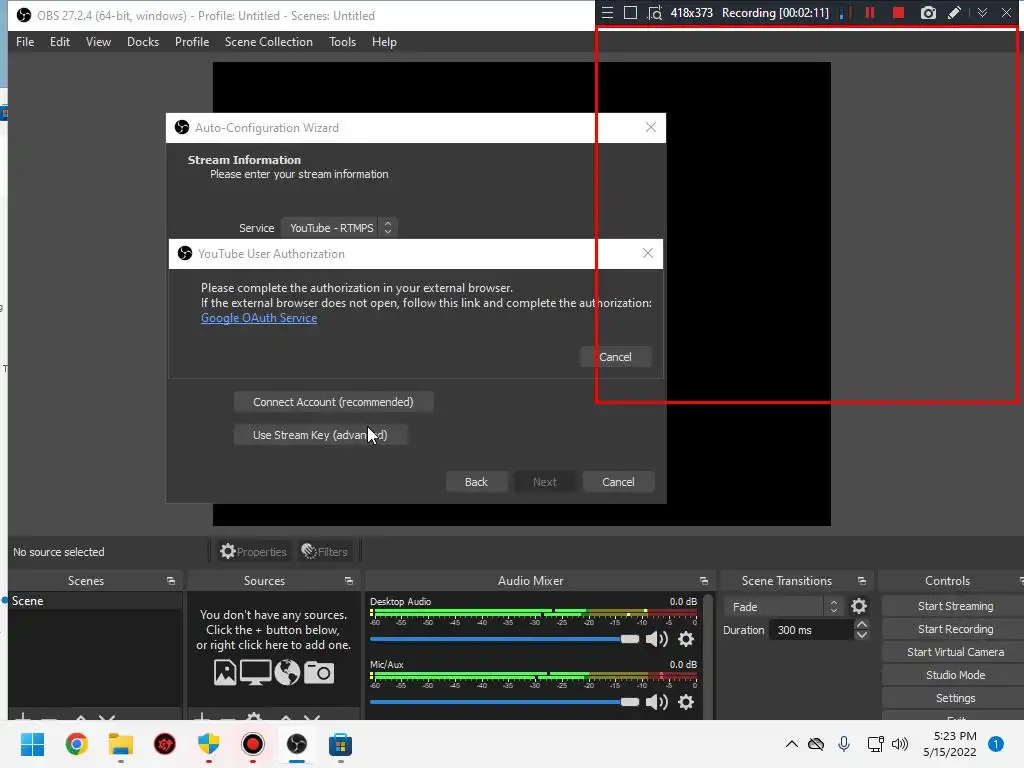Image resolution: width=1024 pixels, height=768 pixels.
Task: Cancel the YouTube User Authorization dialog
Action: pos(615,357)
